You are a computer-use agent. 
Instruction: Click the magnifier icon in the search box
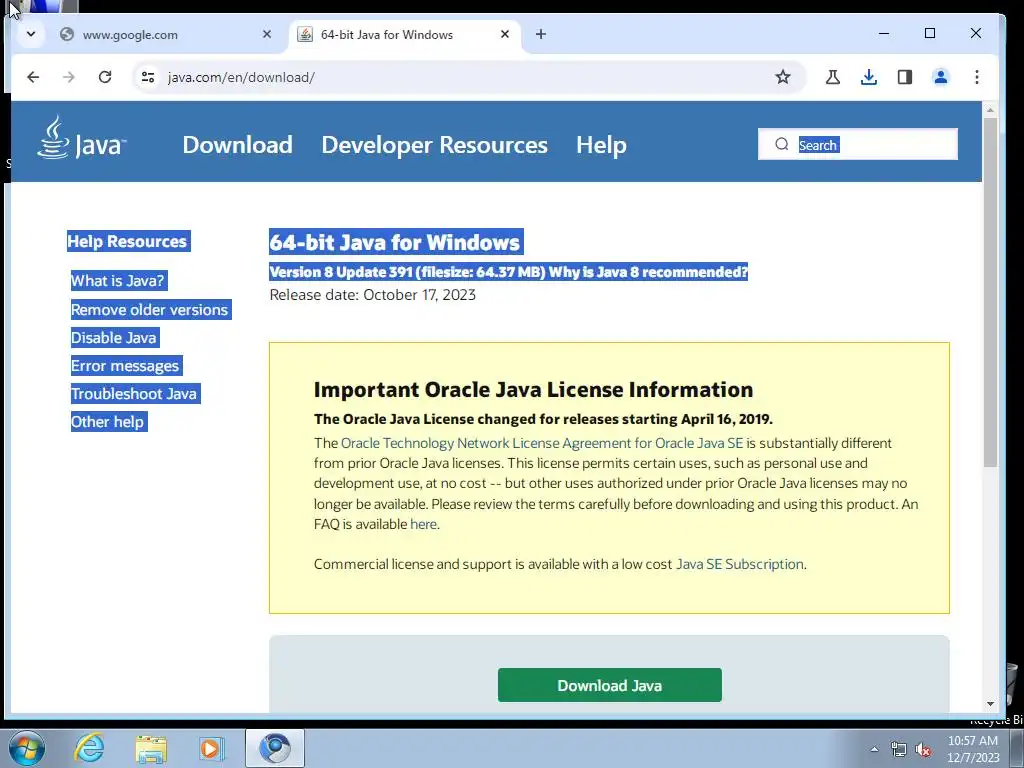click(782, 144)
